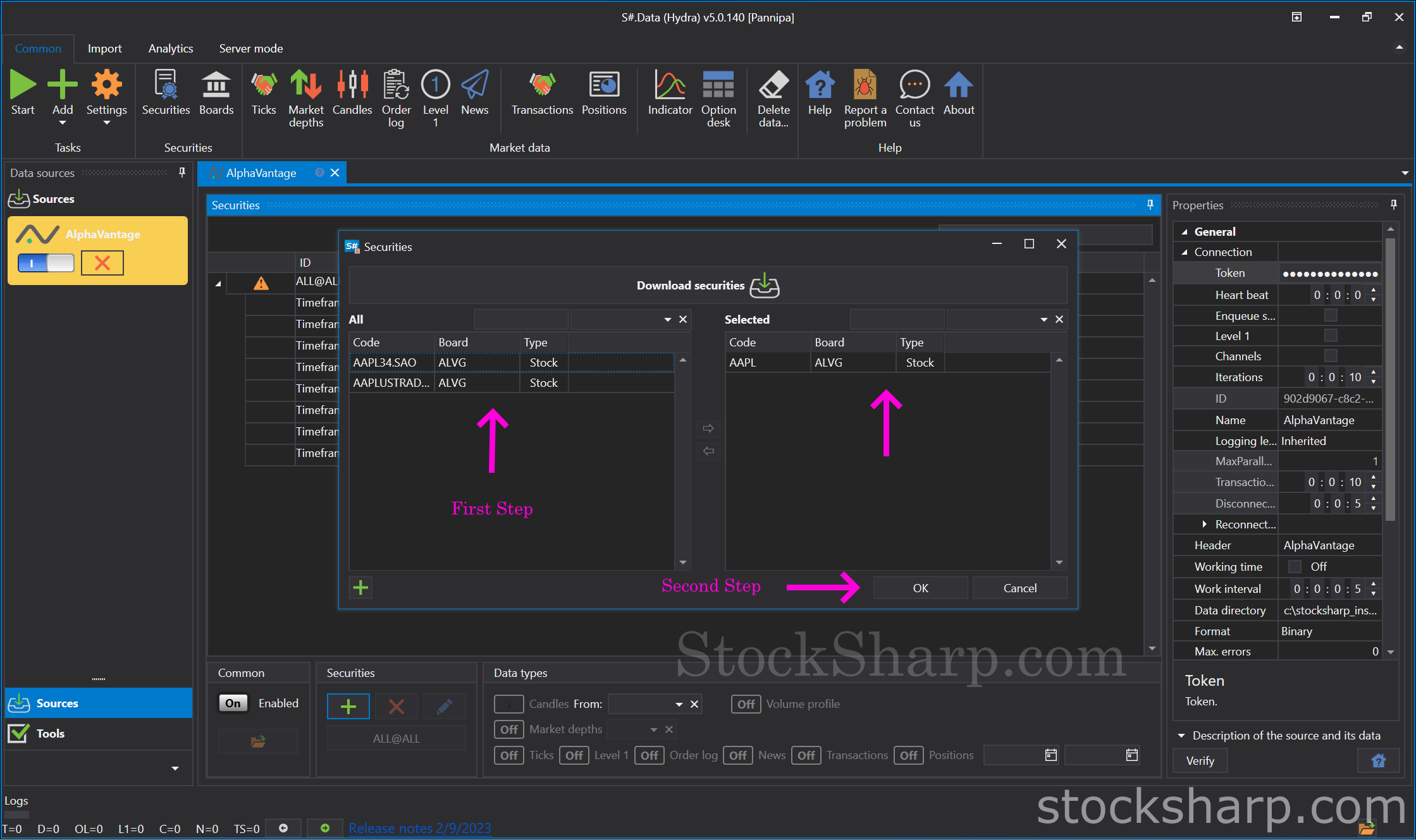Open the Settings gear icon
The height and width of the screenshot is (840, 1416).
click(106, 85)
